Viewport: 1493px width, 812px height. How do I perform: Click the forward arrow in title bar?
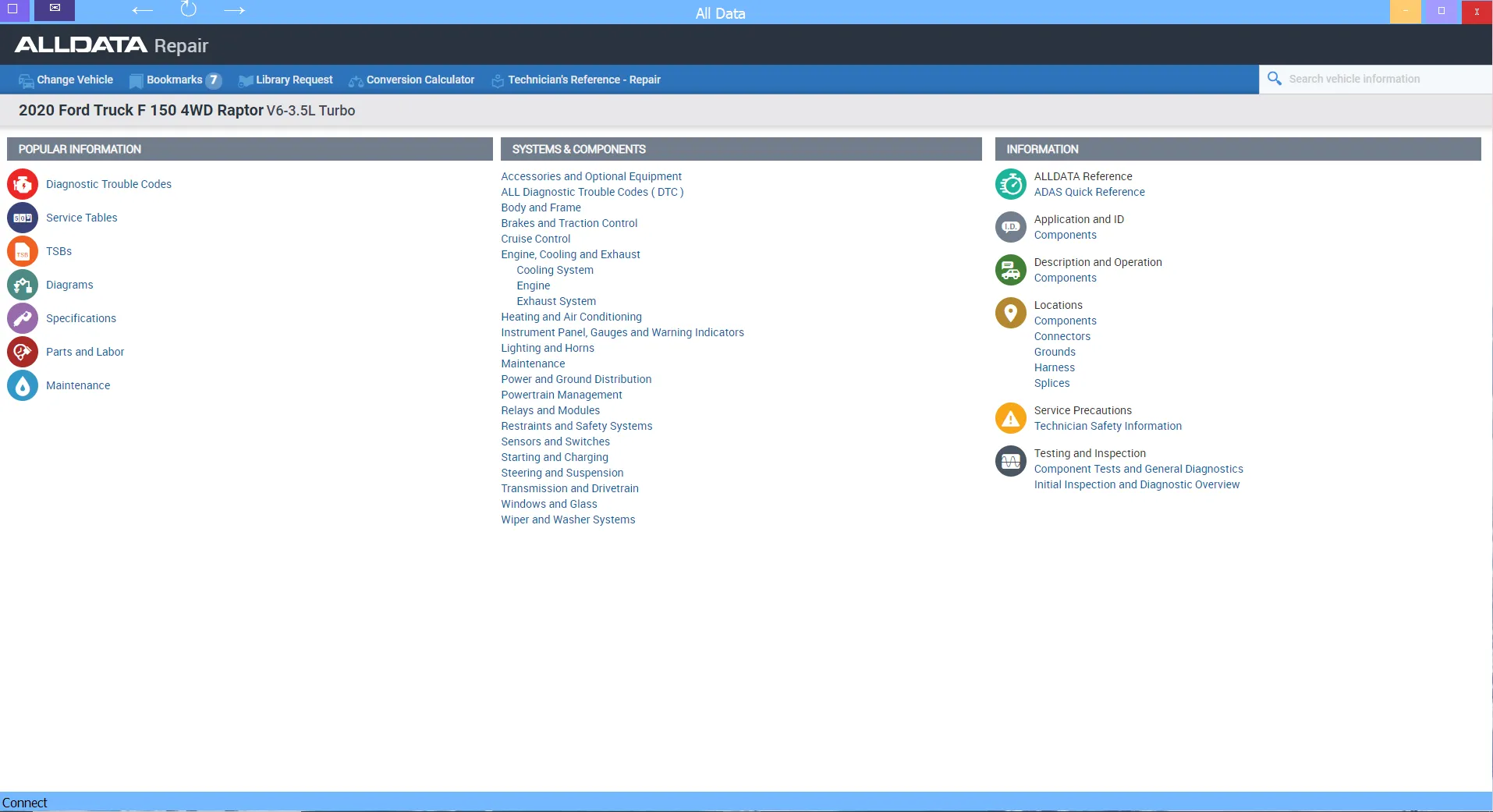pos(234,10)
